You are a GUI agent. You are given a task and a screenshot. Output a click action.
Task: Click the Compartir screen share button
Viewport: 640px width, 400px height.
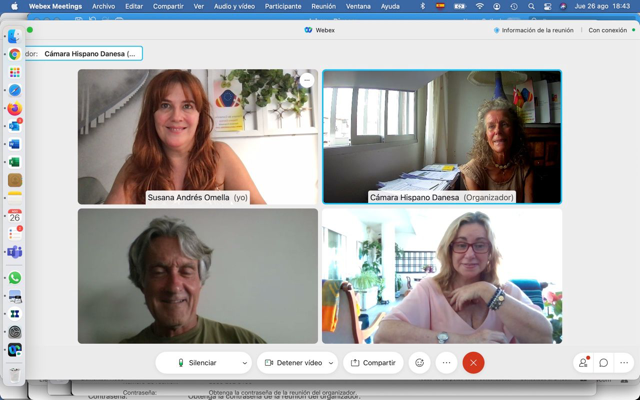(x=373, y=362)
